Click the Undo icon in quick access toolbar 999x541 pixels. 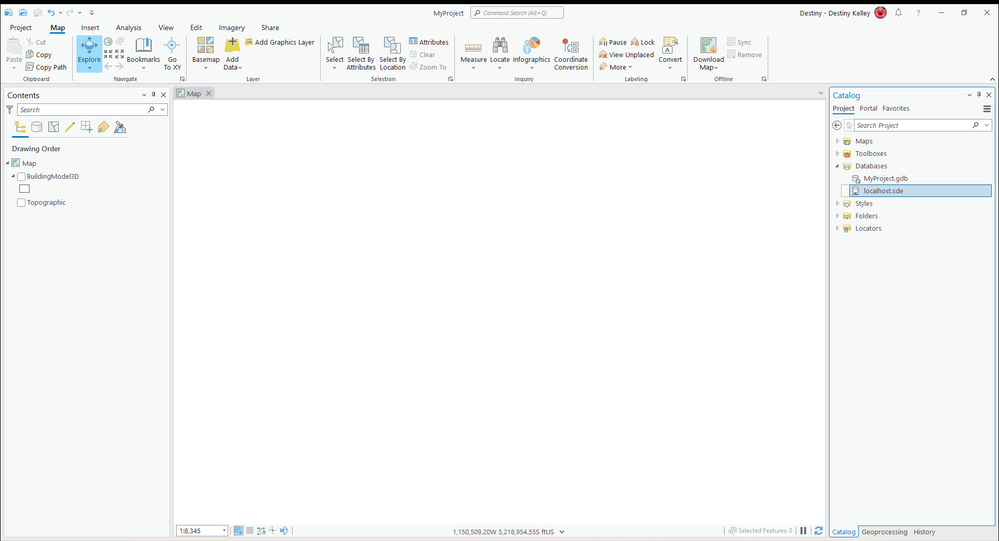click(x=51, y=13)
